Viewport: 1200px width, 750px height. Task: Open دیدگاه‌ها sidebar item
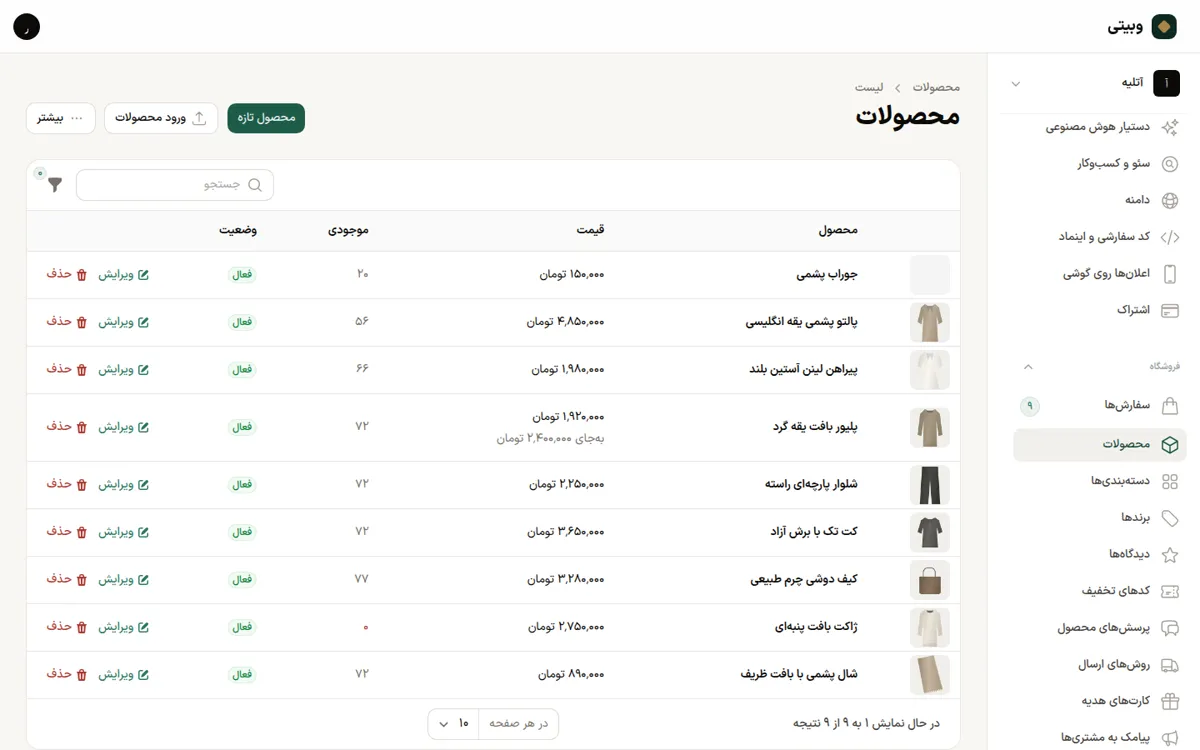tap(1100, 554)
